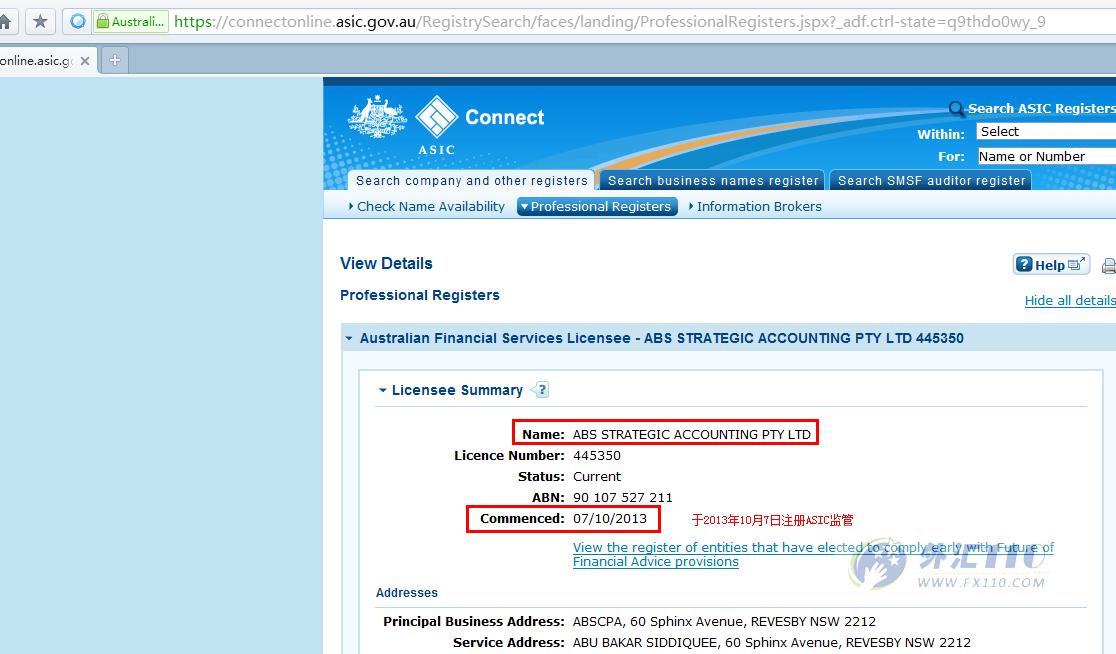Open Search company and other registers tab
This screenshot has height=654, width=1116.
pyautogui.click(x=471, y=181)
